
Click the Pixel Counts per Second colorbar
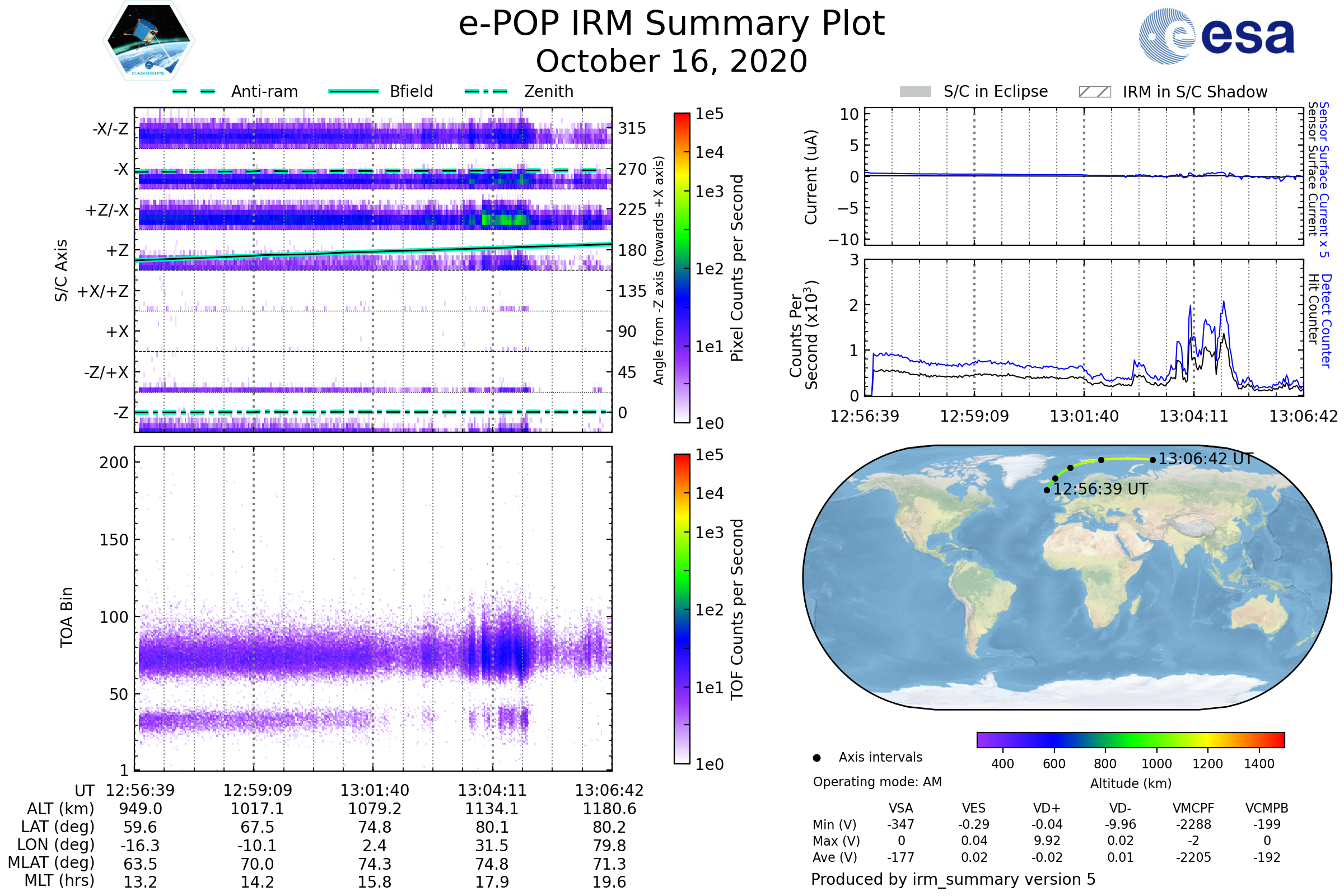682,268
